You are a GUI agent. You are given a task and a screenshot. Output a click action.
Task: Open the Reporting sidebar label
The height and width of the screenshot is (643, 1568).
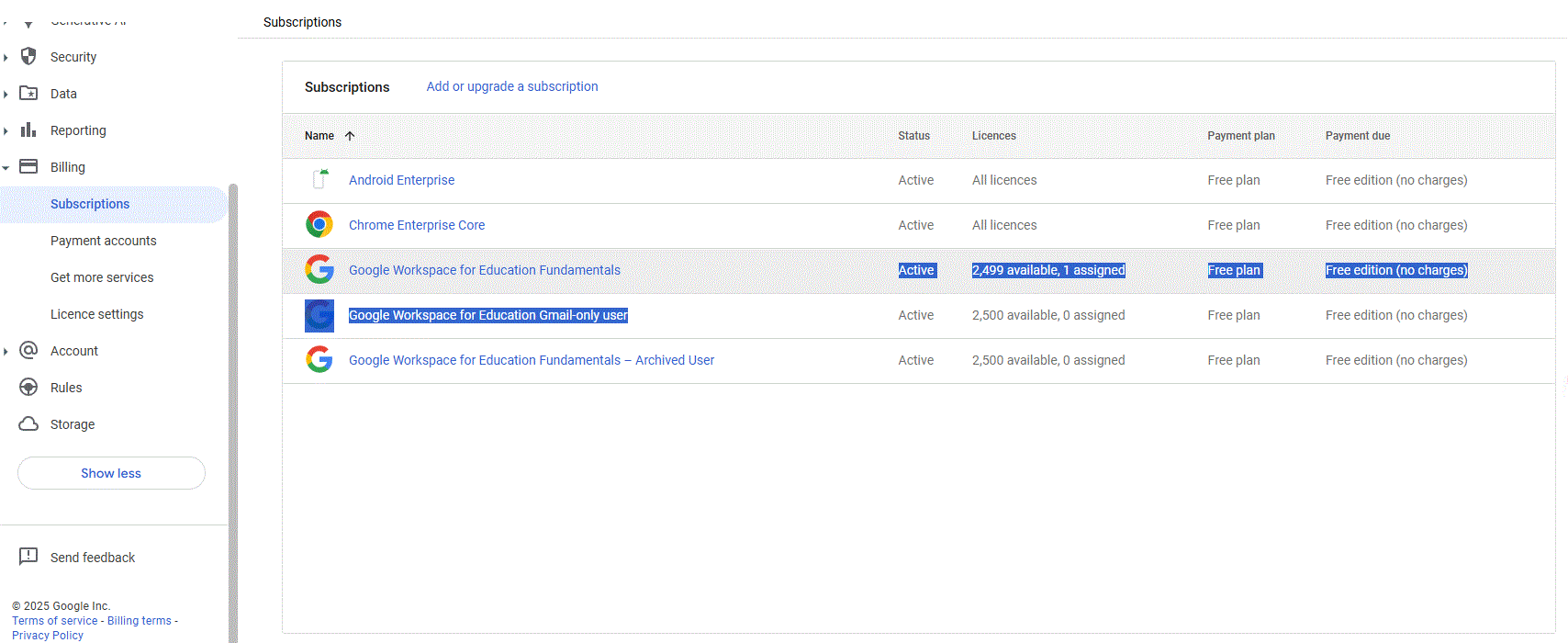[78, 130]
